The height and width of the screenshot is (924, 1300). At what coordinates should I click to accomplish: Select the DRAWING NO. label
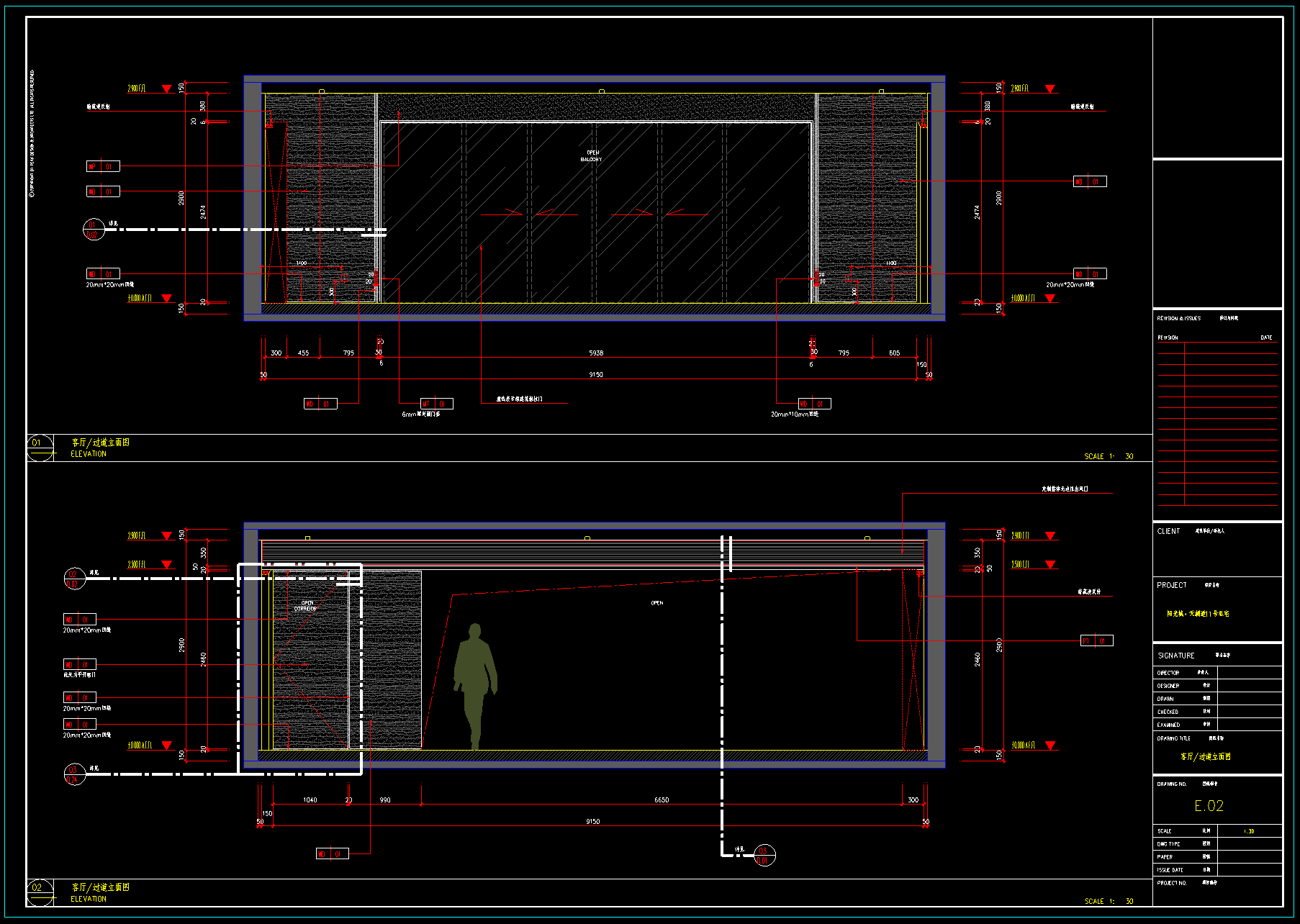click(1172, 784)
